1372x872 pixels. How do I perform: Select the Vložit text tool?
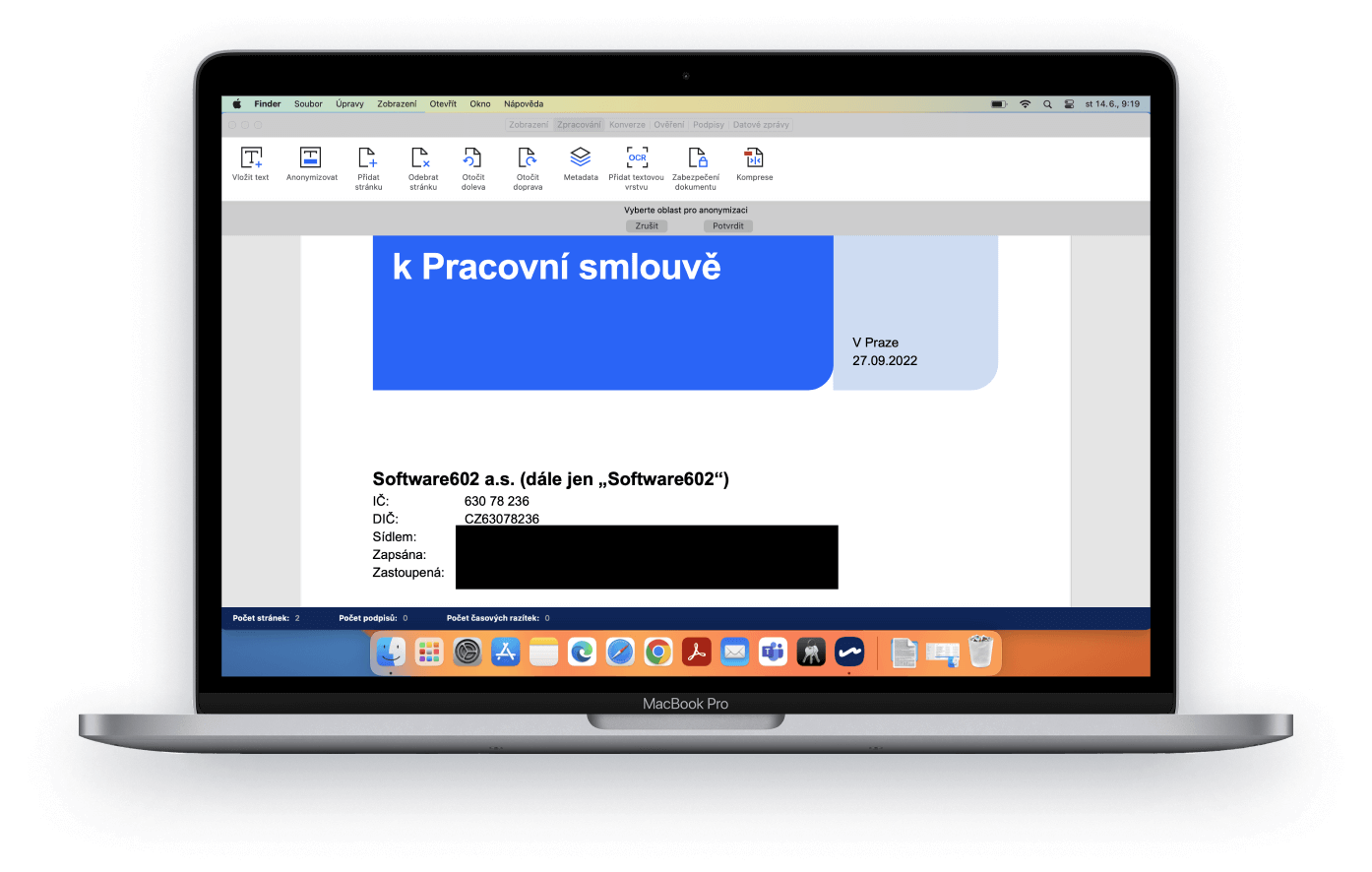251,163
